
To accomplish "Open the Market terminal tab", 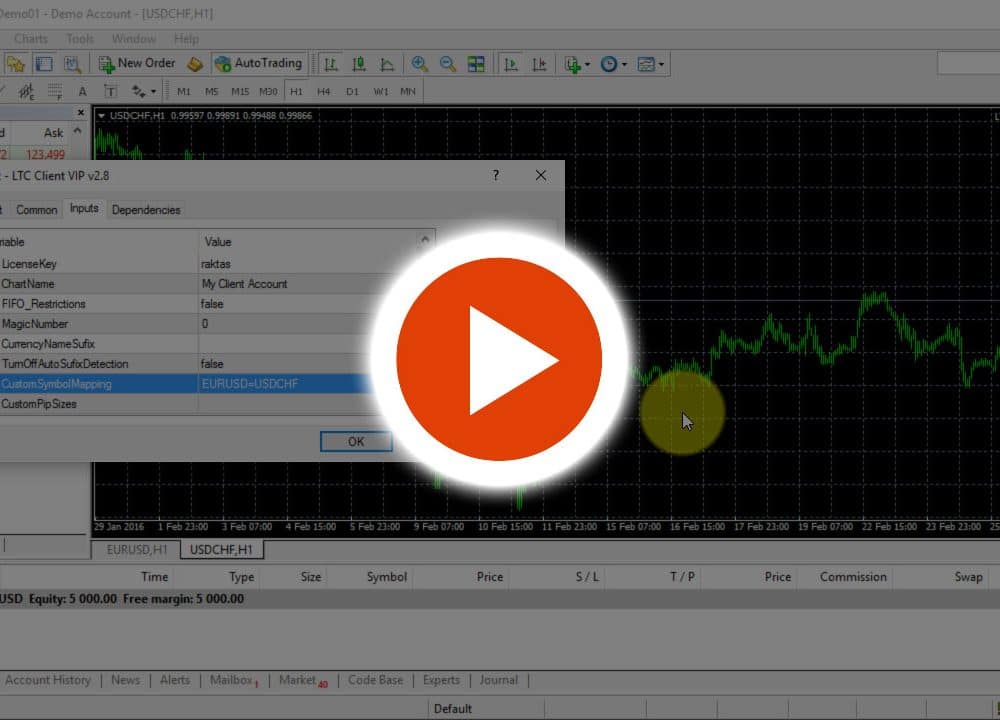I will point(304,680).
